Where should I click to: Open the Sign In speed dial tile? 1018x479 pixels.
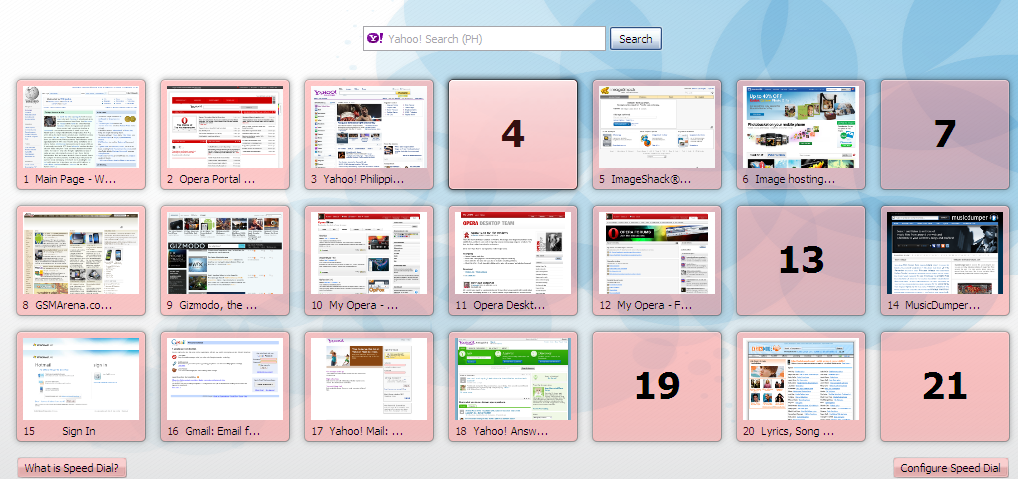coord(81,380)
